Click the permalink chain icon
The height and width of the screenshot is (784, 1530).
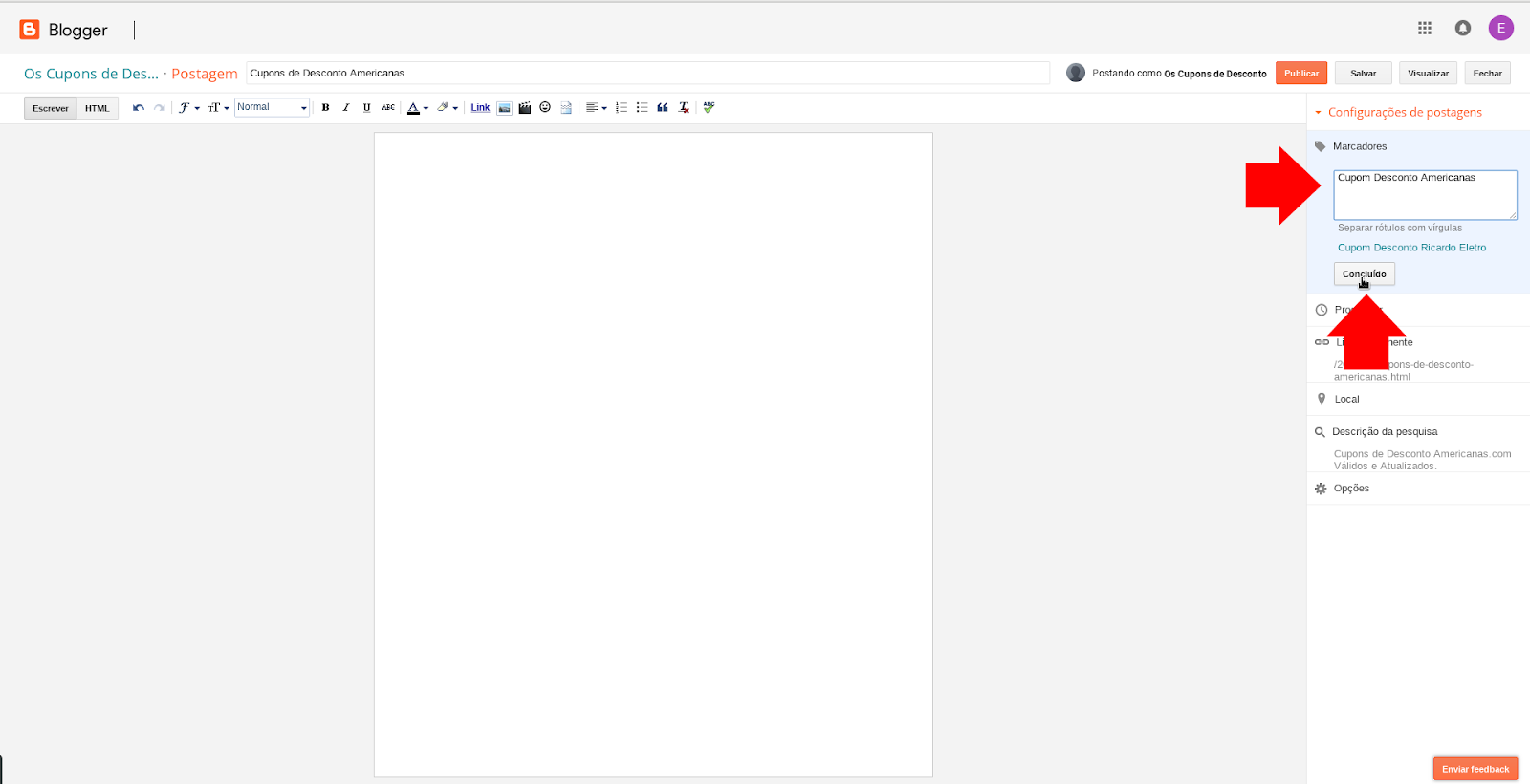tap(1322, 342)
